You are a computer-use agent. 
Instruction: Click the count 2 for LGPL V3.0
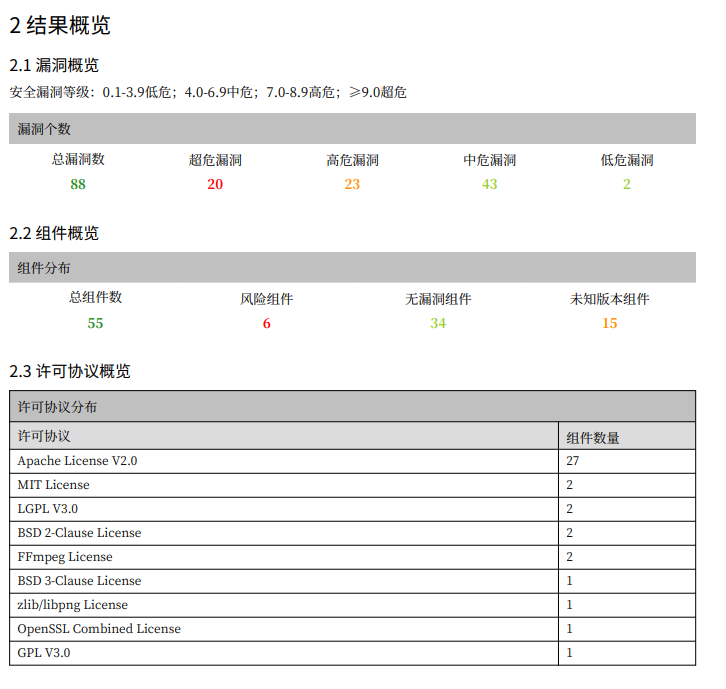click(570, 509)
